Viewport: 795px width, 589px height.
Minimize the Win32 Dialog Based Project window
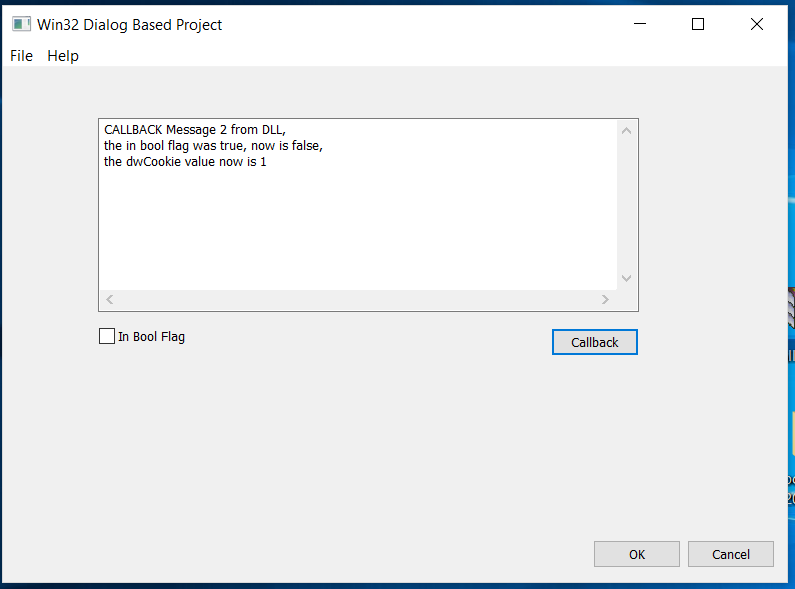pyautogui.click(x=640, y=24)
